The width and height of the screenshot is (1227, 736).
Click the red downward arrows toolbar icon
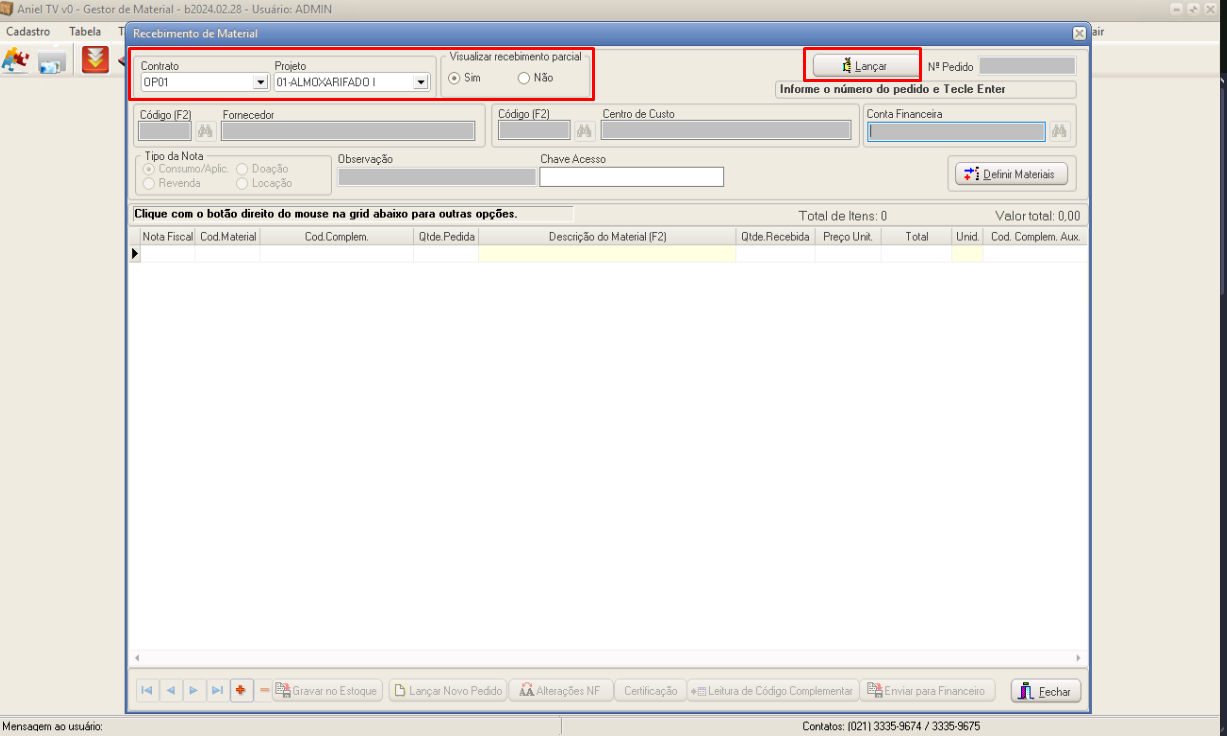tap(95, 60)
